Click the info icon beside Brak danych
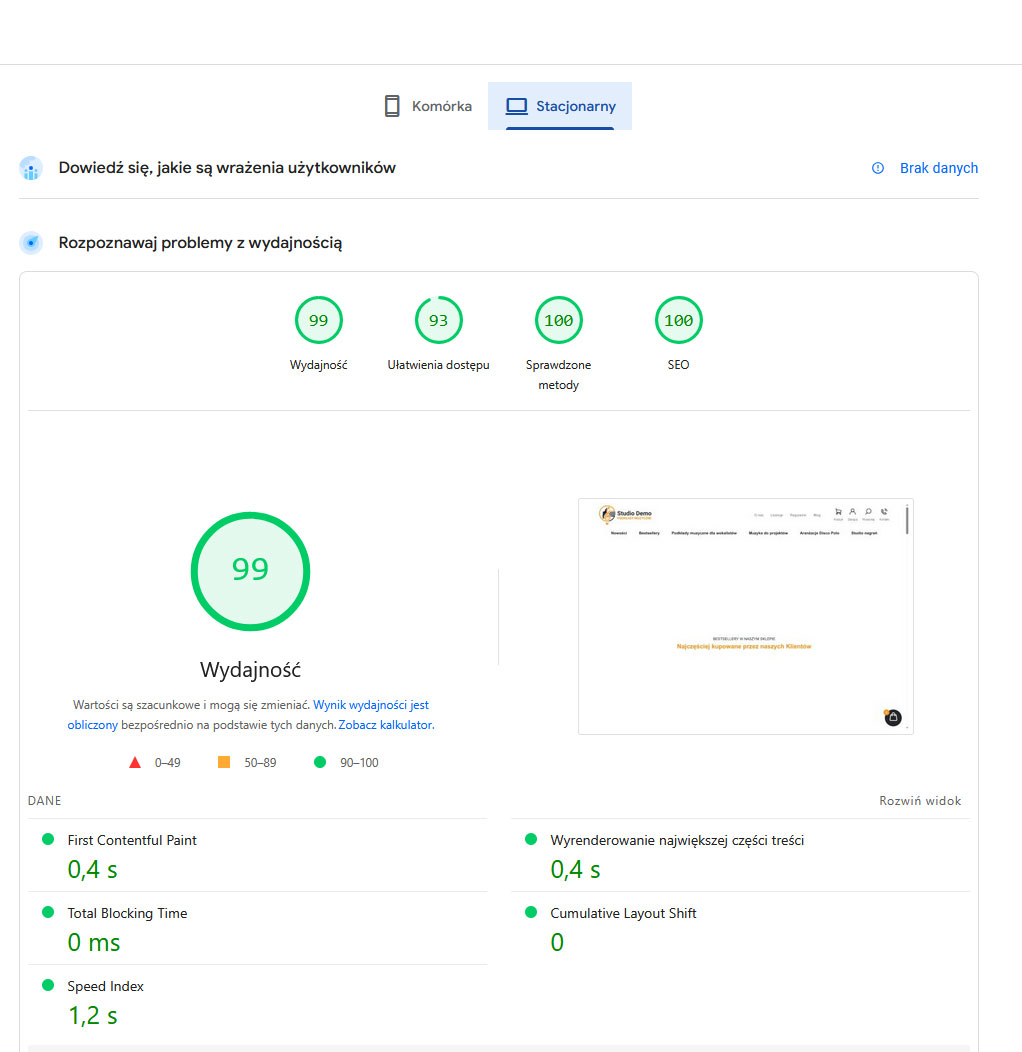 pos(878,168)
